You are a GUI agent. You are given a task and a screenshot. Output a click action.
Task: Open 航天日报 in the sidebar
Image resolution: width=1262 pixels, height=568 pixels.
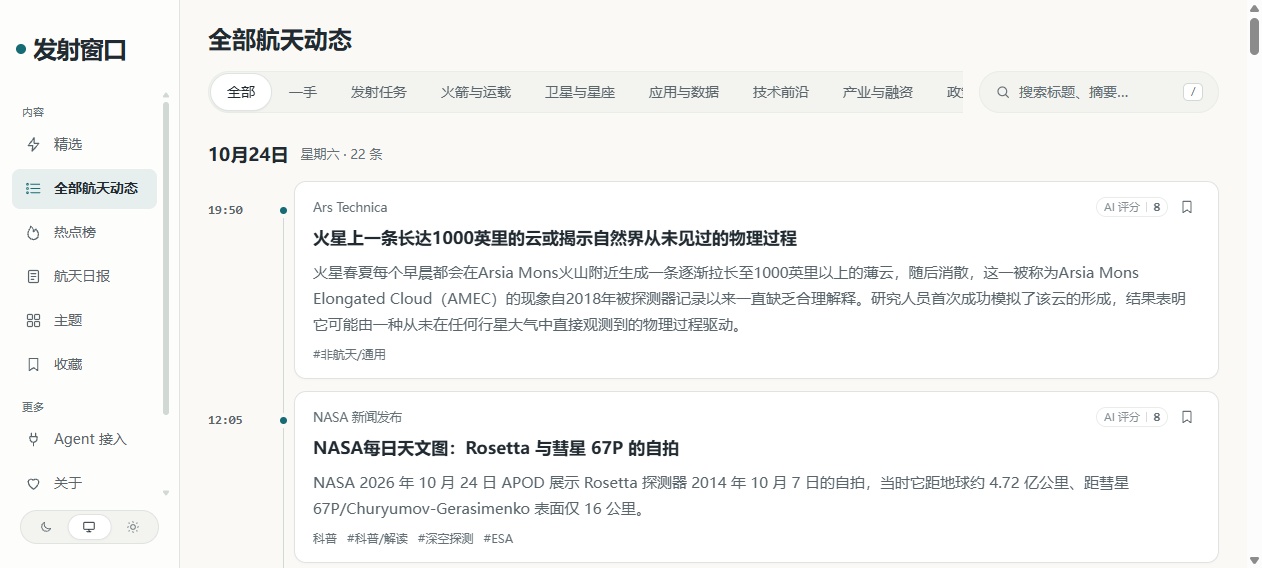pos(85,276)
